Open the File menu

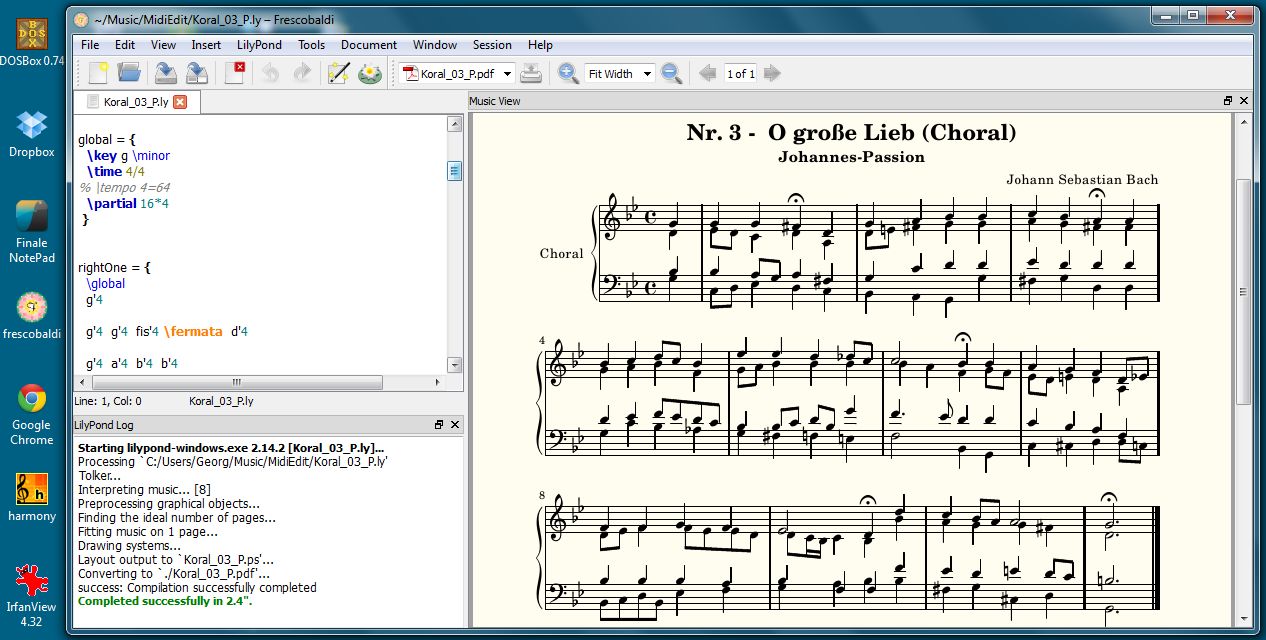(90, 44)
